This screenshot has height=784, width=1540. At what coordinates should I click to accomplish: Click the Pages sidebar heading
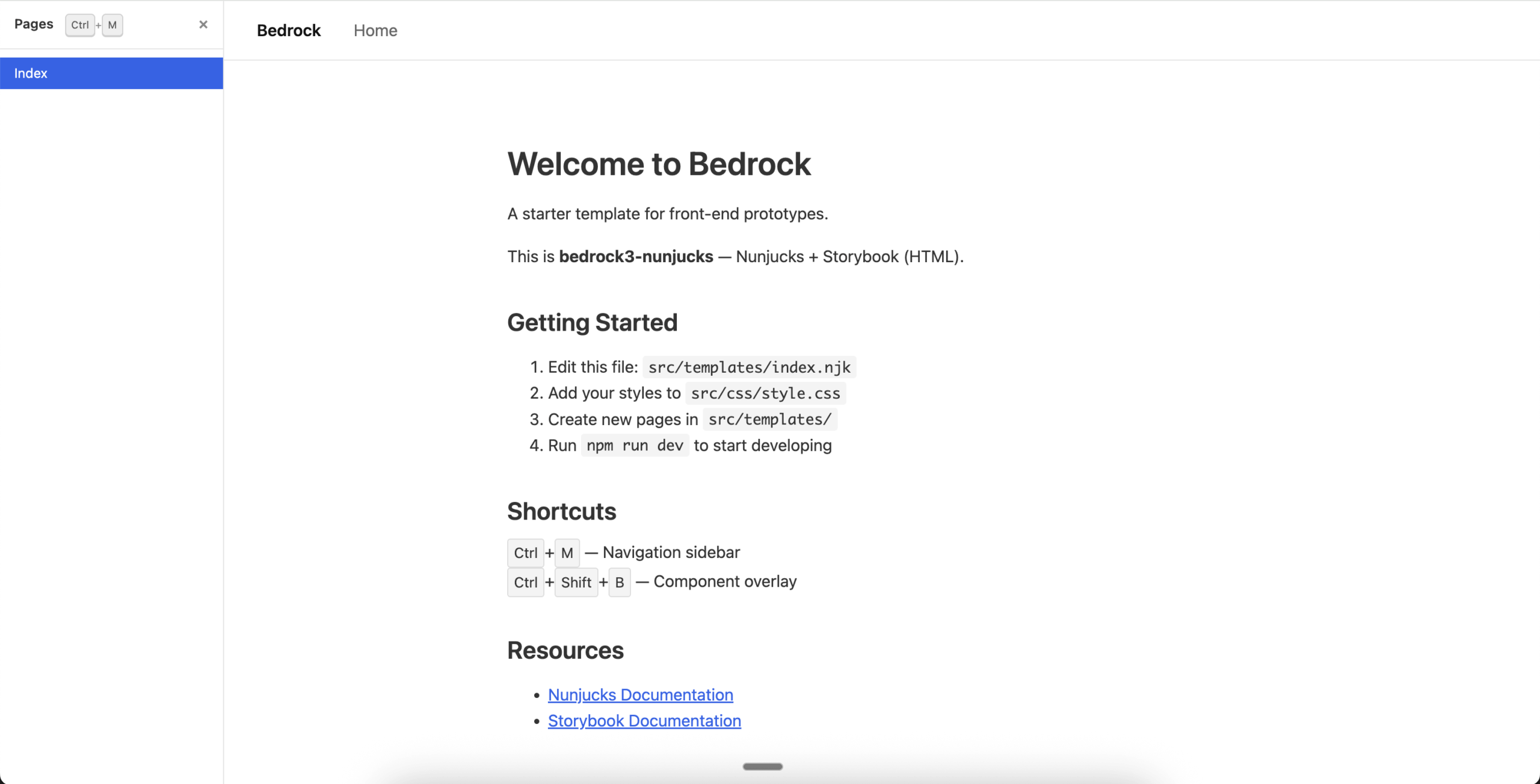(x=34, y=24)
